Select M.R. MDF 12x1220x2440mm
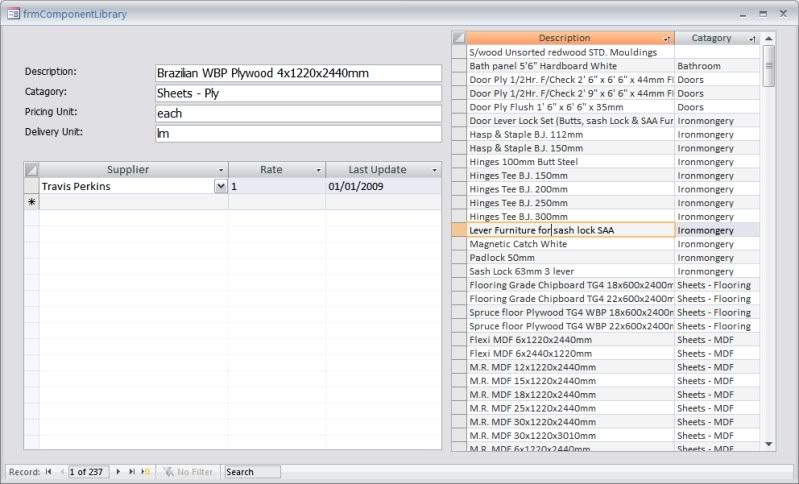Image resolution: width=799 pixels, height=484 pixels. pyautogui.click(x=570, y=367)
